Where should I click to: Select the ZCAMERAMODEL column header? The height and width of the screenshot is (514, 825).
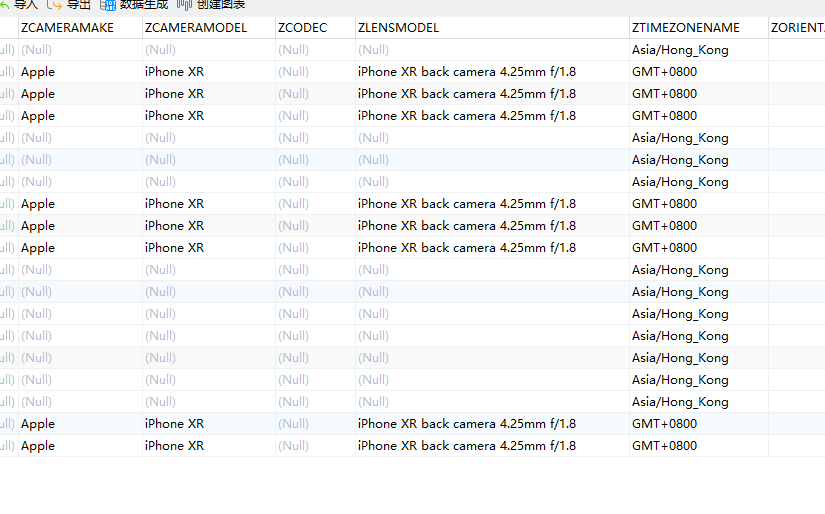tap(209, 28)
